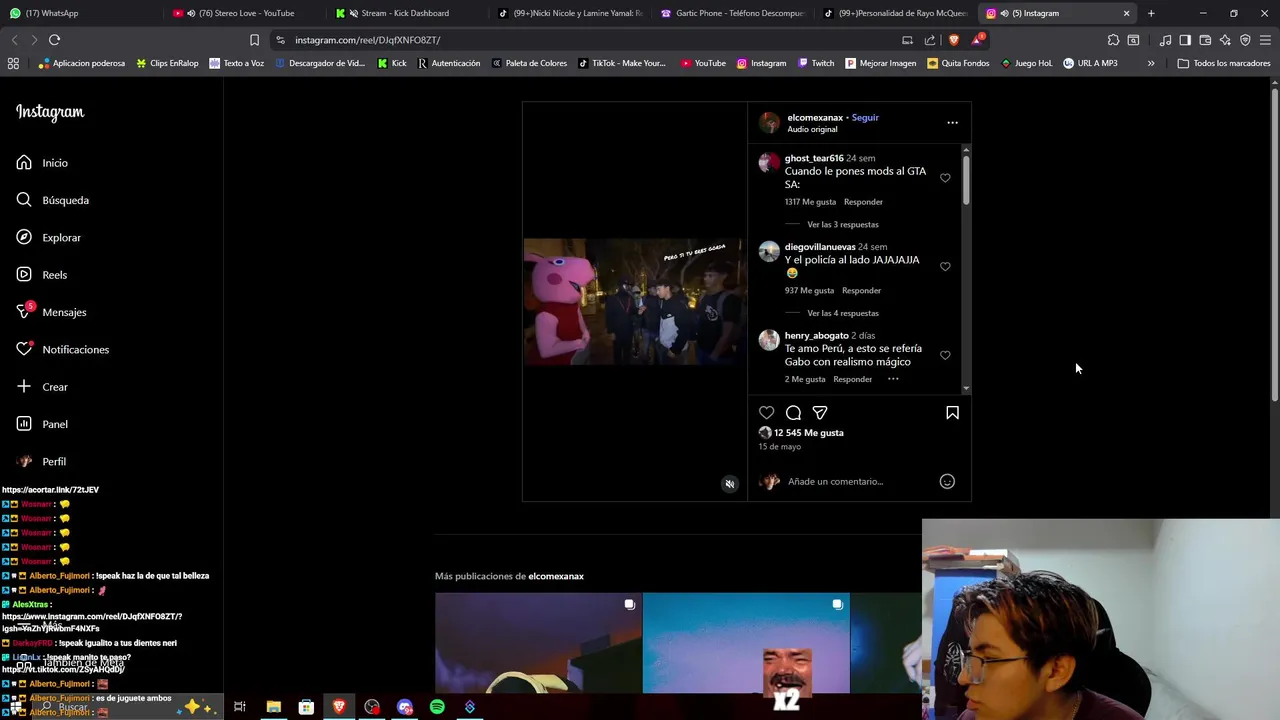
Task: Switch to Nicki Nicole TikTok tab
Action: coord(570,13)
